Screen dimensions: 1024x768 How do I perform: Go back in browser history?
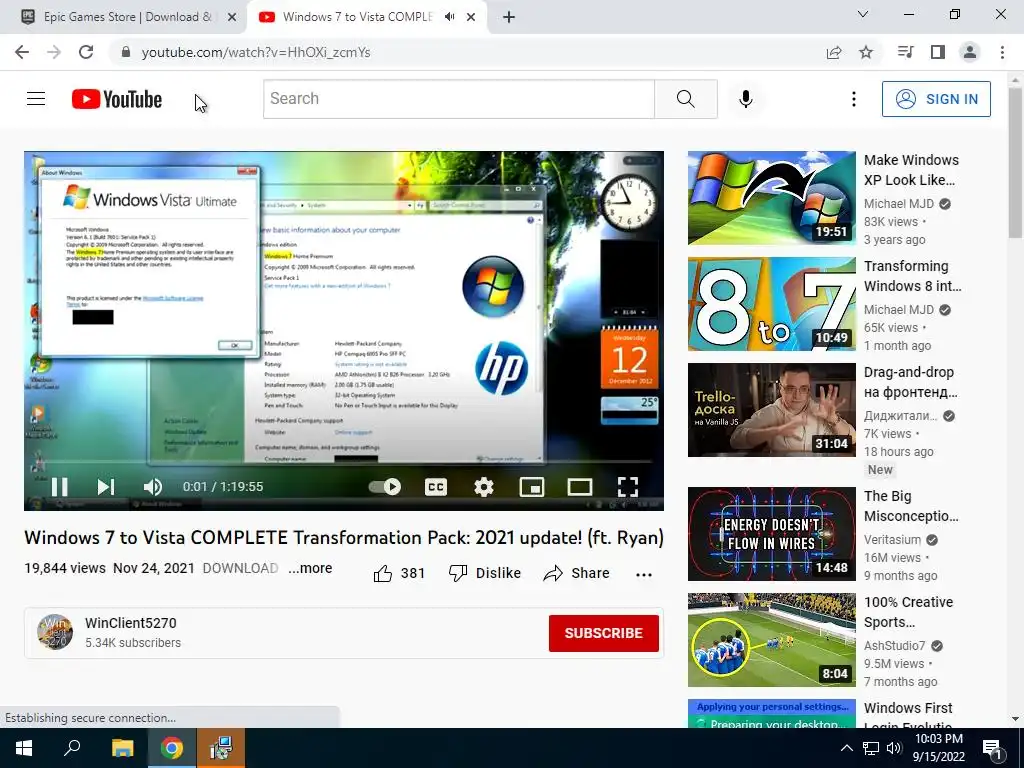pos(22,52)
